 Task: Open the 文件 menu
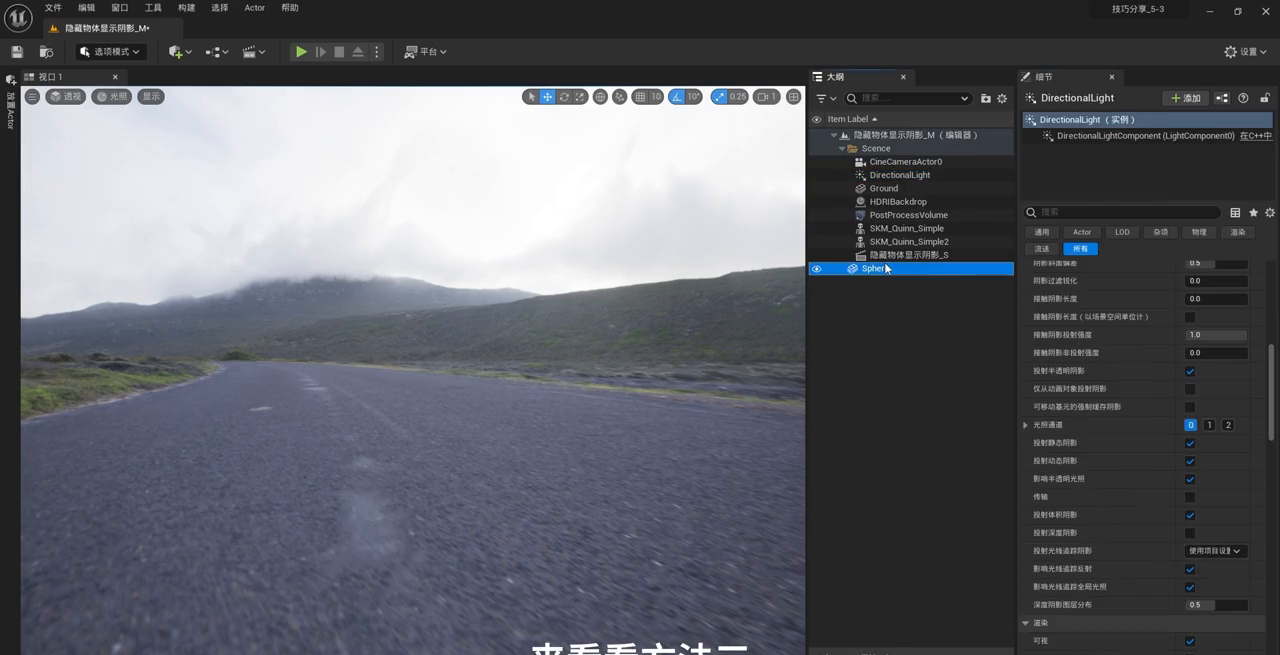[53, 8]
